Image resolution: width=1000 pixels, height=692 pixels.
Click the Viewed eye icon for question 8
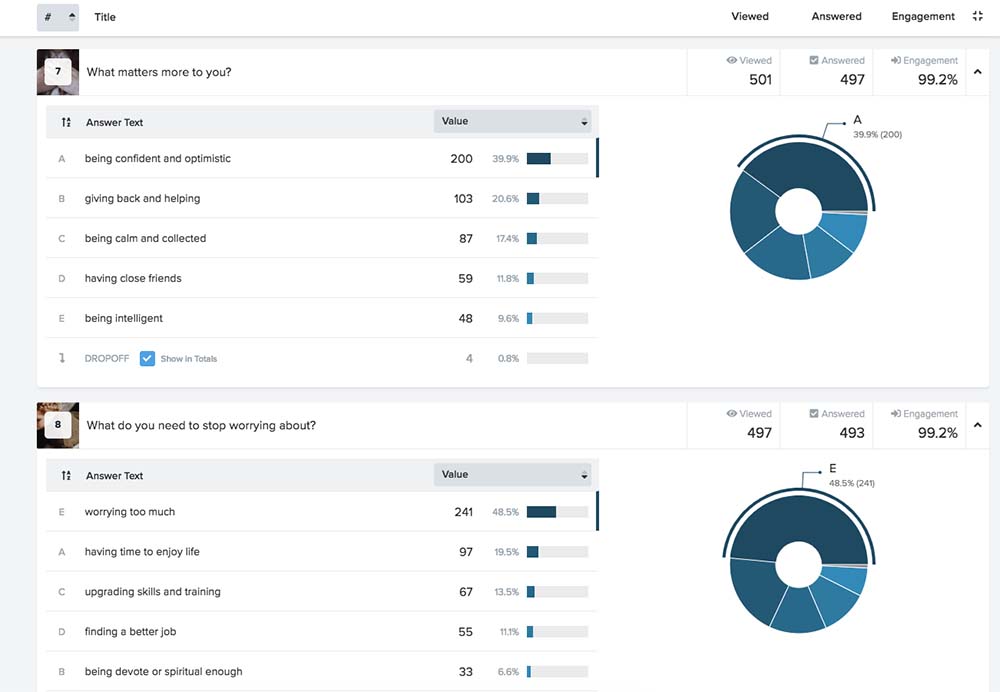[732, 413]
